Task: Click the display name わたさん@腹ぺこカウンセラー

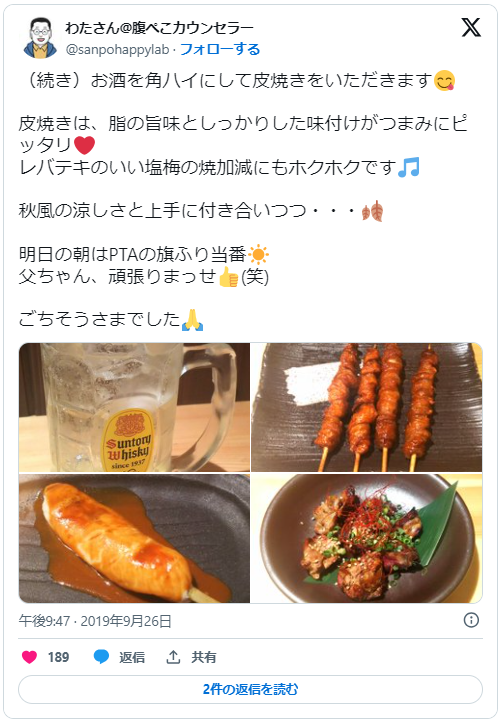Action: coord(159,28)
